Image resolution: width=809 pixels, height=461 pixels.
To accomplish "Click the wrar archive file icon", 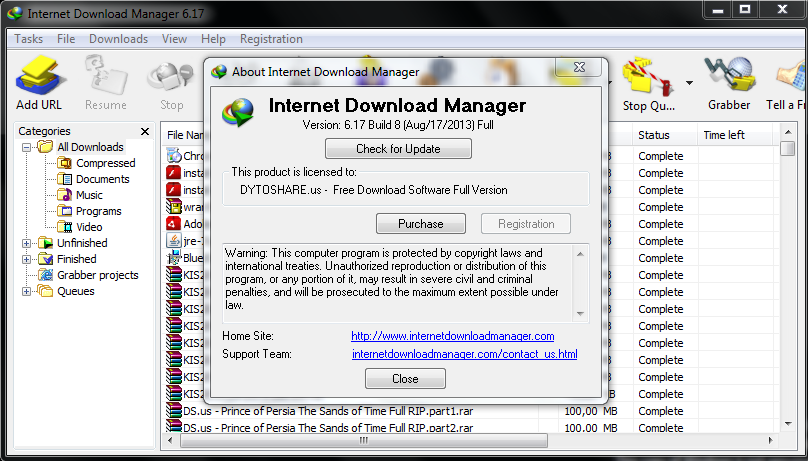I will [173, 206].
